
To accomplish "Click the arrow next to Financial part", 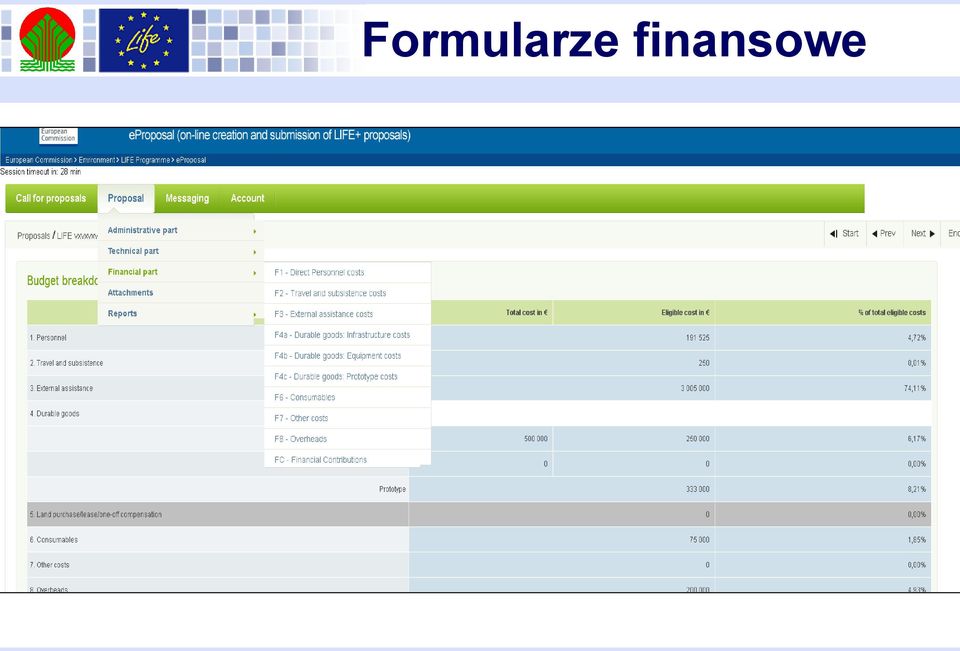I will point(255,273).
